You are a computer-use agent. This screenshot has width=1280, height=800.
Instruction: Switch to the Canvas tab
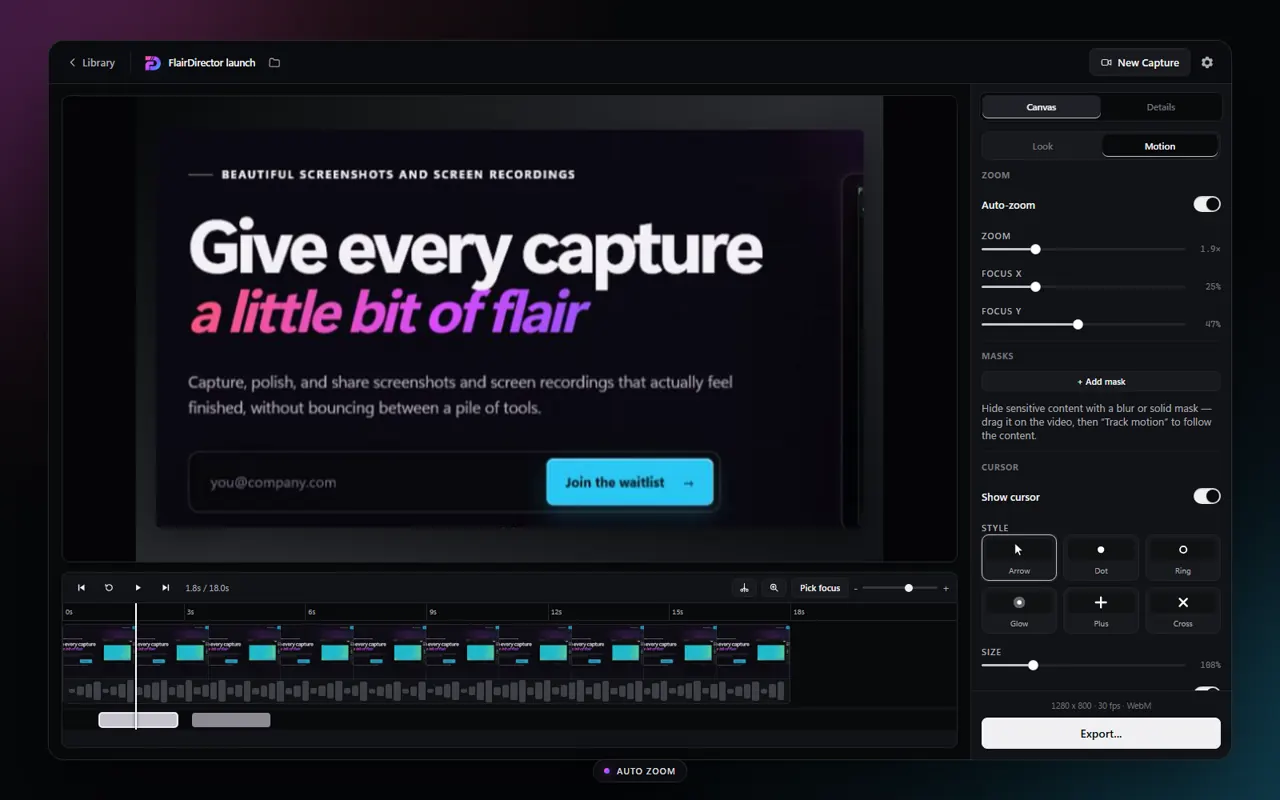point(1041,107)
